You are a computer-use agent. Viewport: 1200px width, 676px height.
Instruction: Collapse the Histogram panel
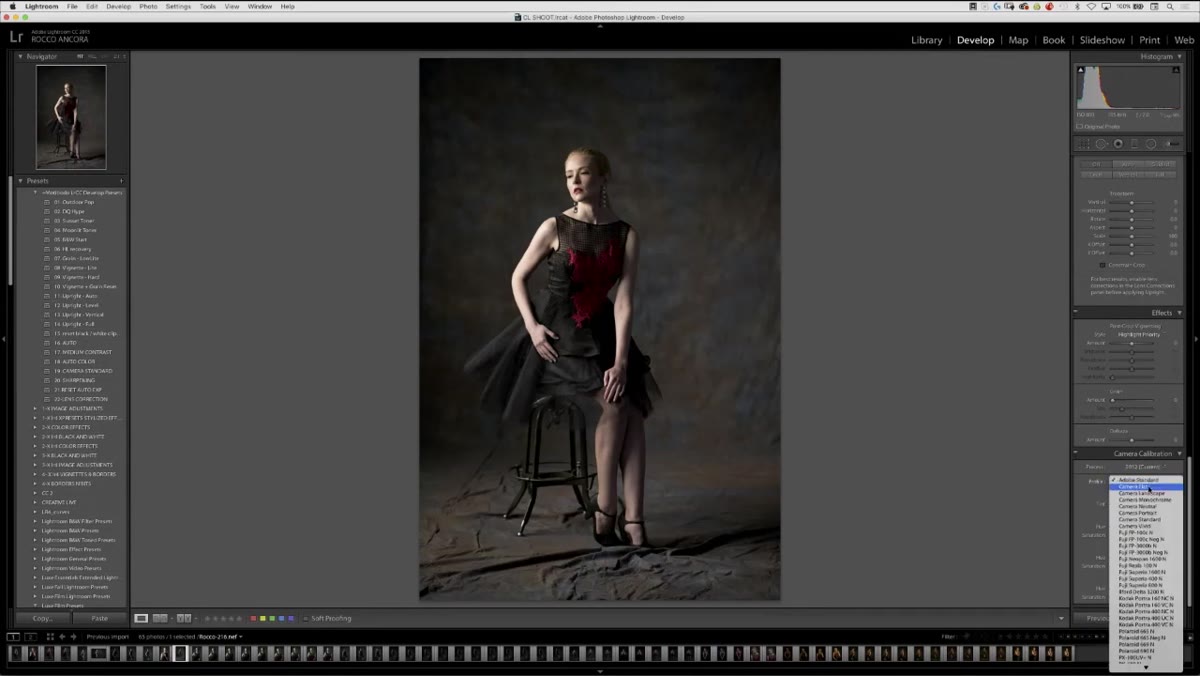[1179, 56]
